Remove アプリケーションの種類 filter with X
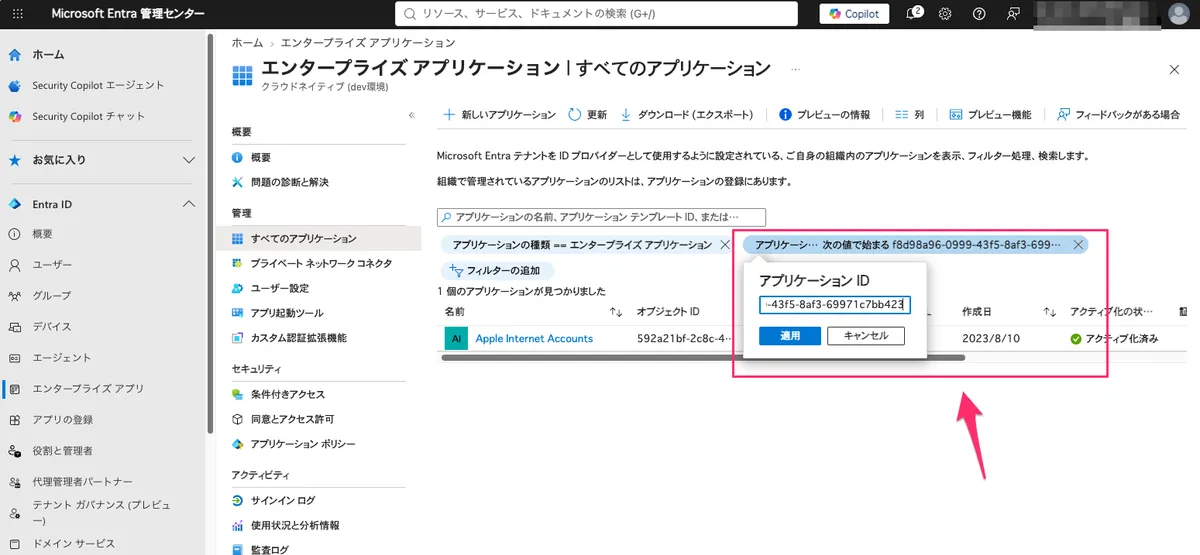The width and height of the screenshot is (1200, 555). click(x=725, y=244)
